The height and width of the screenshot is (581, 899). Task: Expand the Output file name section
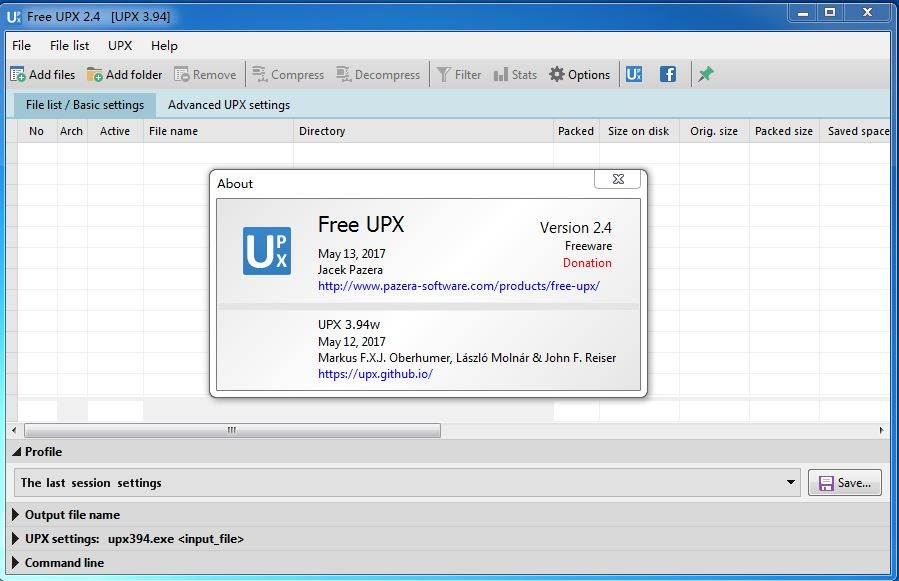point(15,514)
